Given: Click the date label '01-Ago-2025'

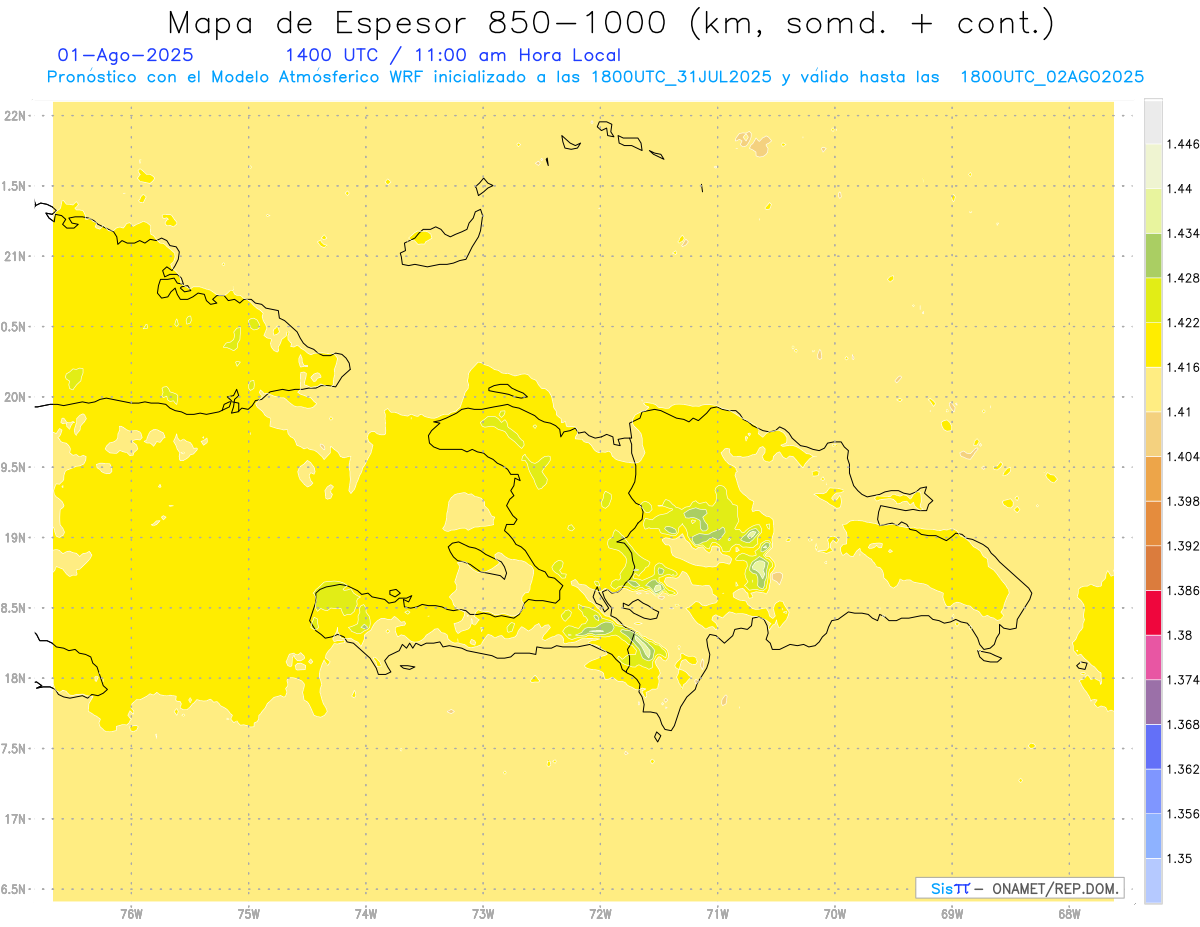Looking at the screenshot, I should pyautogui.click(x=126, y=56).
